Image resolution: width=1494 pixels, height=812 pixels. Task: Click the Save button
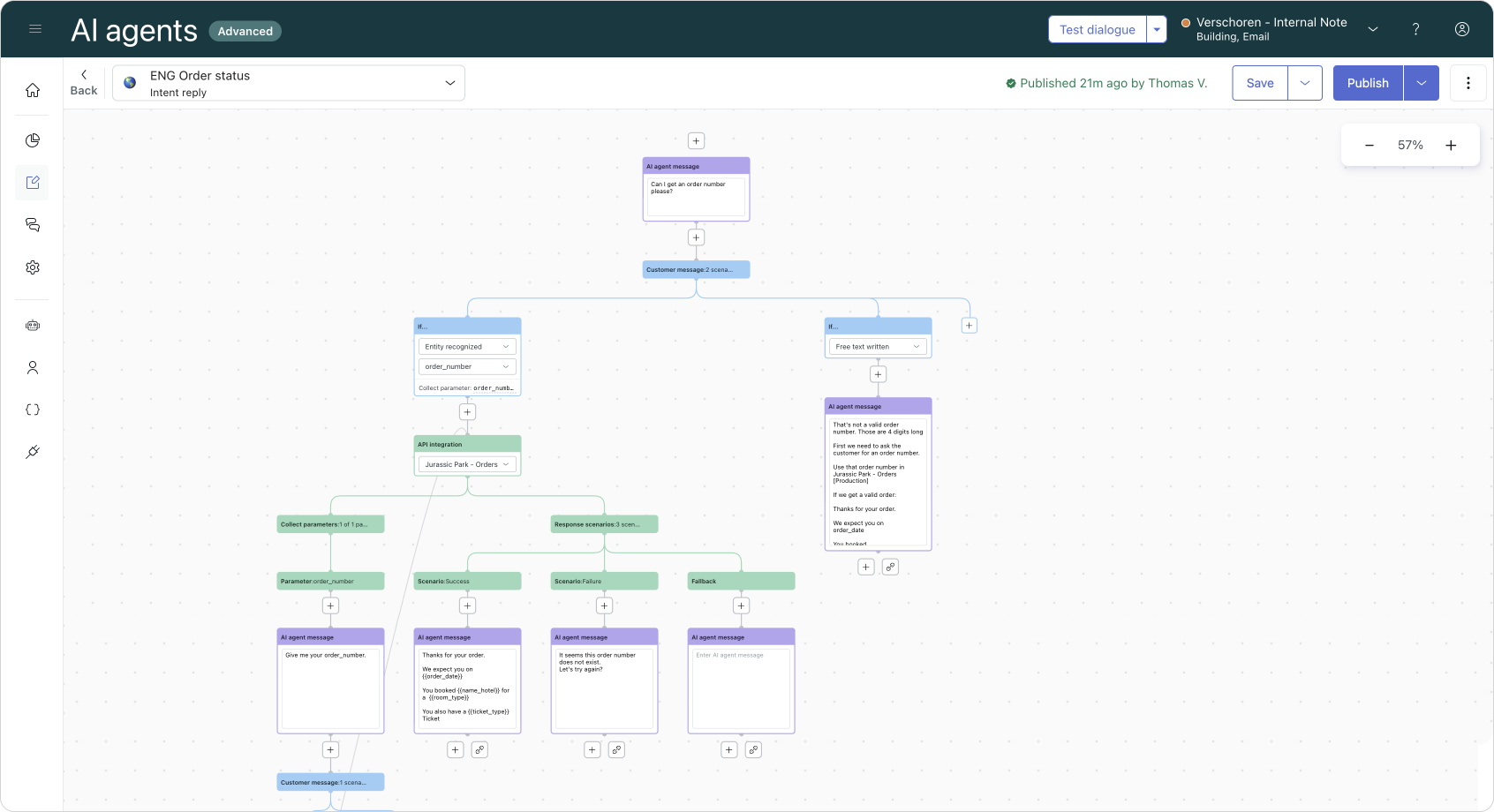1259,83
